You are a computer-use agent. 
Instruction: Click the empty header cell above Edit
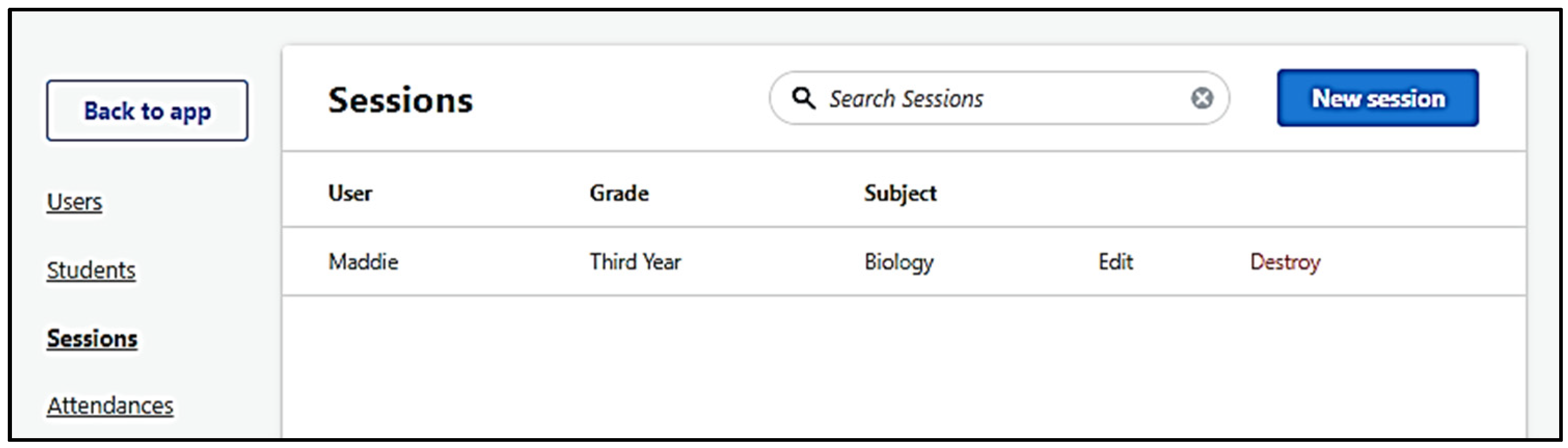(x=1115, y=193)
